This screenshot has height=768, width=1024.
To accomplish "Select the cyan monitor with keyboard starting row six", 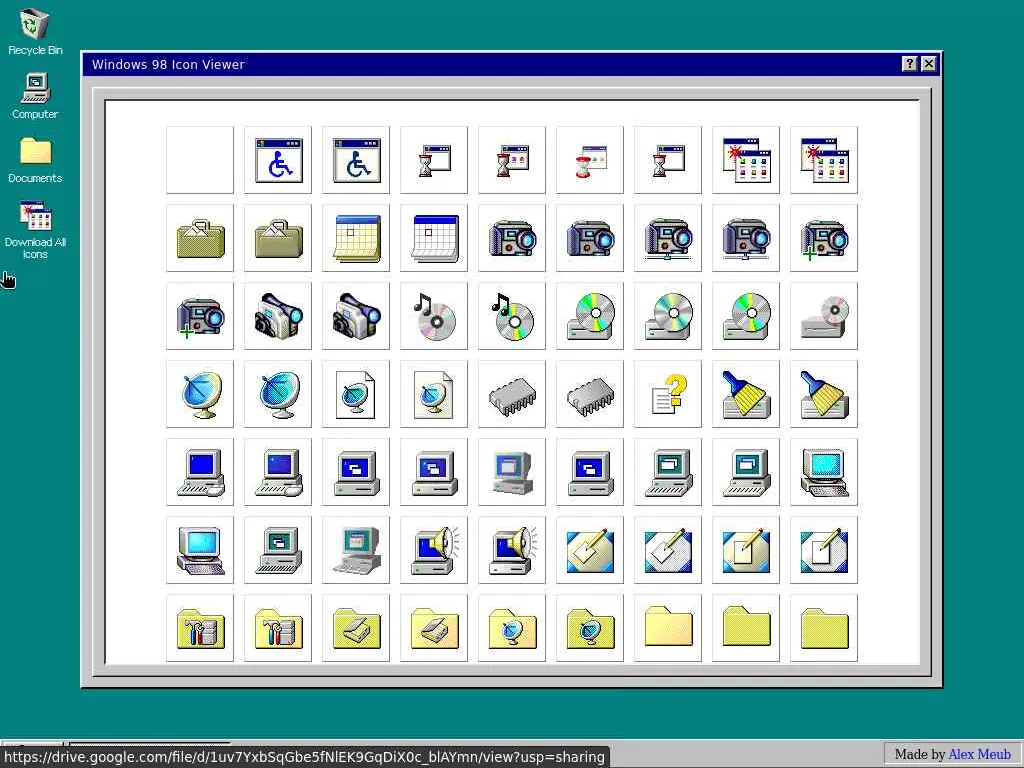I will tap(200, 550).
